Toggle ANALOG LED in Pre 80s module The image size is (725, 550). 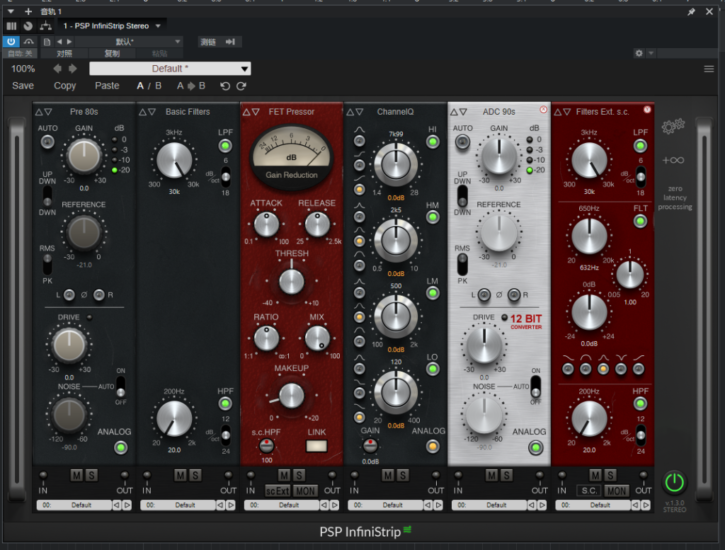click(x=121, y=447)
